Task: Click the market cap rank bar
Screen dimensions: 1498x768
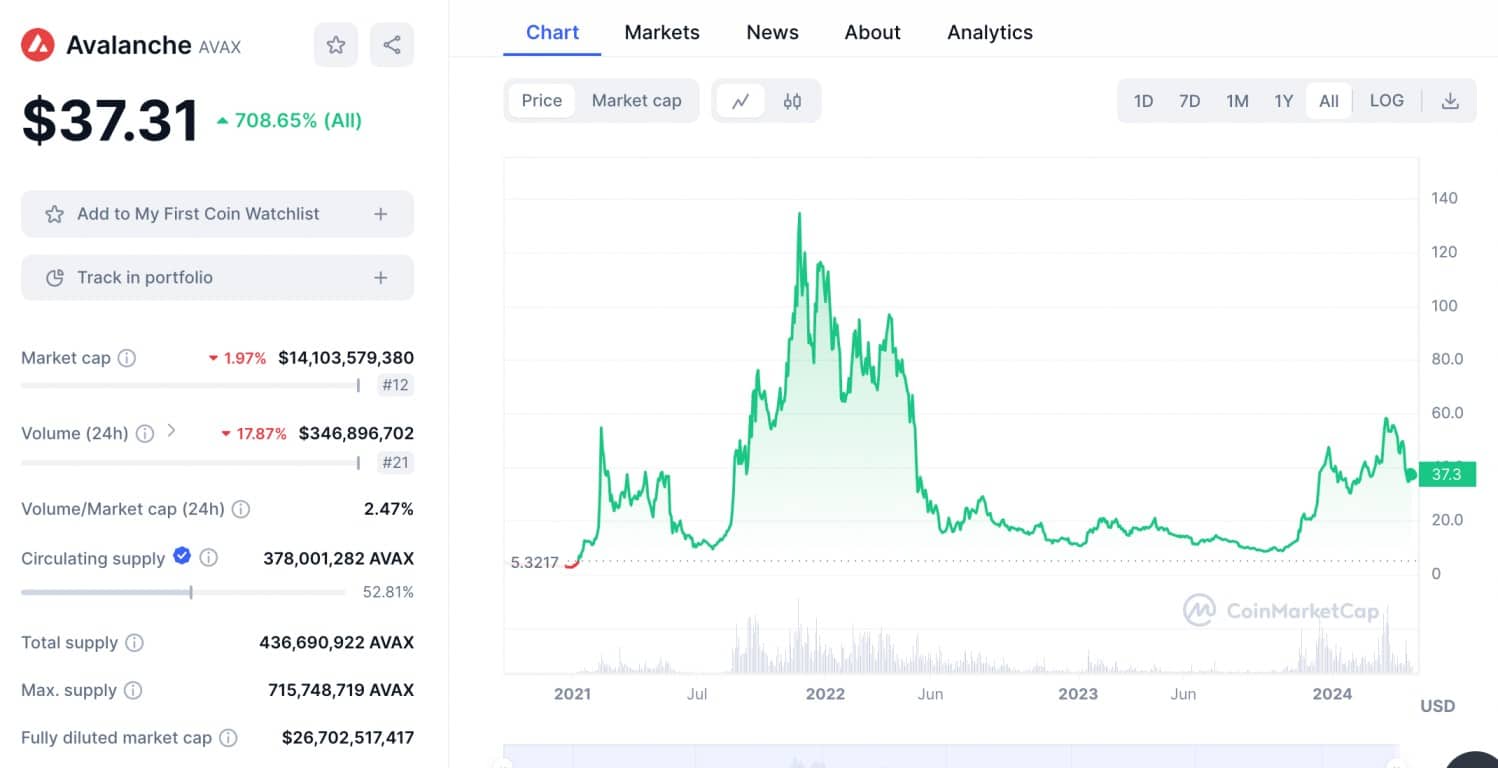Action: (x=190, y=385)
